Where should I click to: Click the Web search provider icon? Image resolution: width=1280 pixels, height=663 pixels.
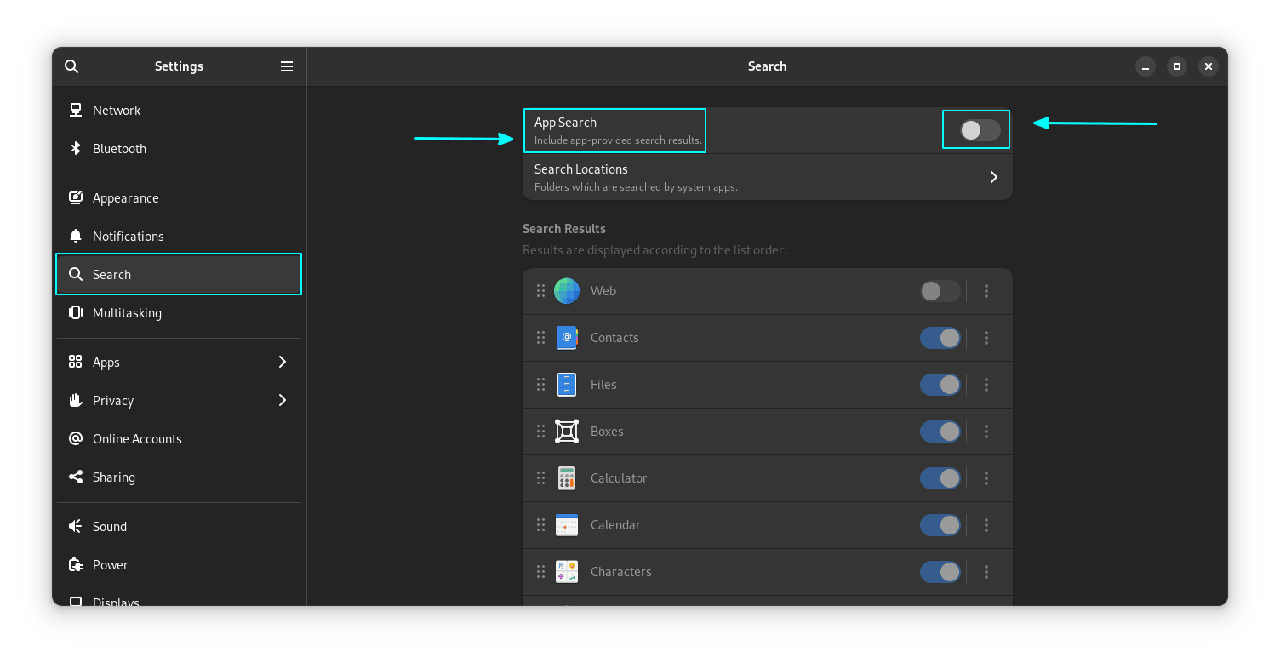567,291
